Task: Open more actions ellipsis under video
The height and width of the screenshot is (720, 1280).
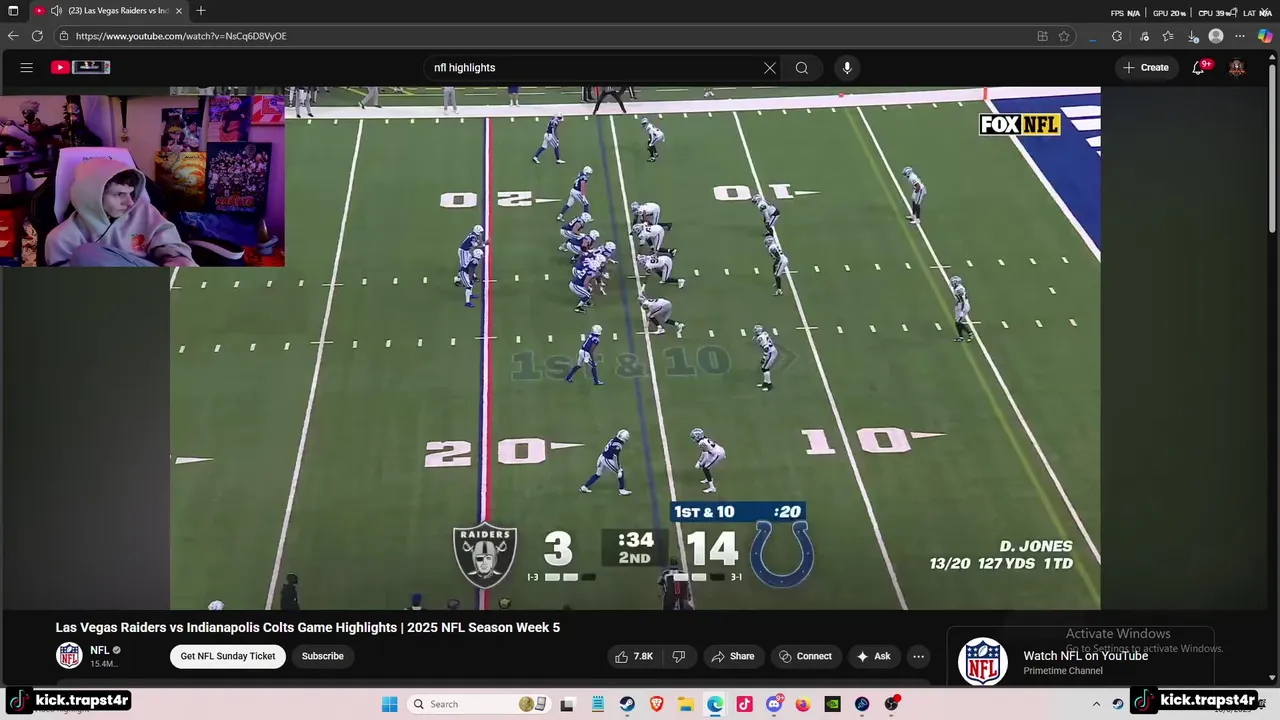Action: pos(918,656)
